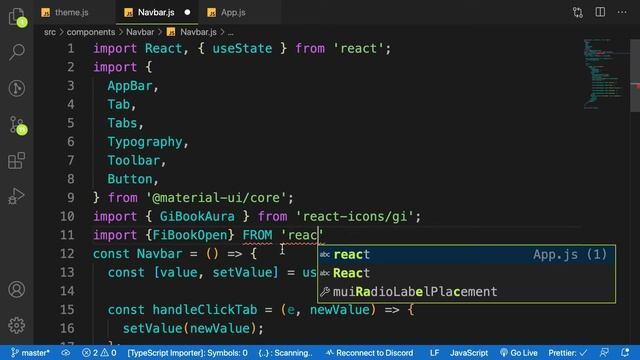This screenshot has height=360, width=640.
Task: Open the errors and warnings count
Action: [99, 353]
